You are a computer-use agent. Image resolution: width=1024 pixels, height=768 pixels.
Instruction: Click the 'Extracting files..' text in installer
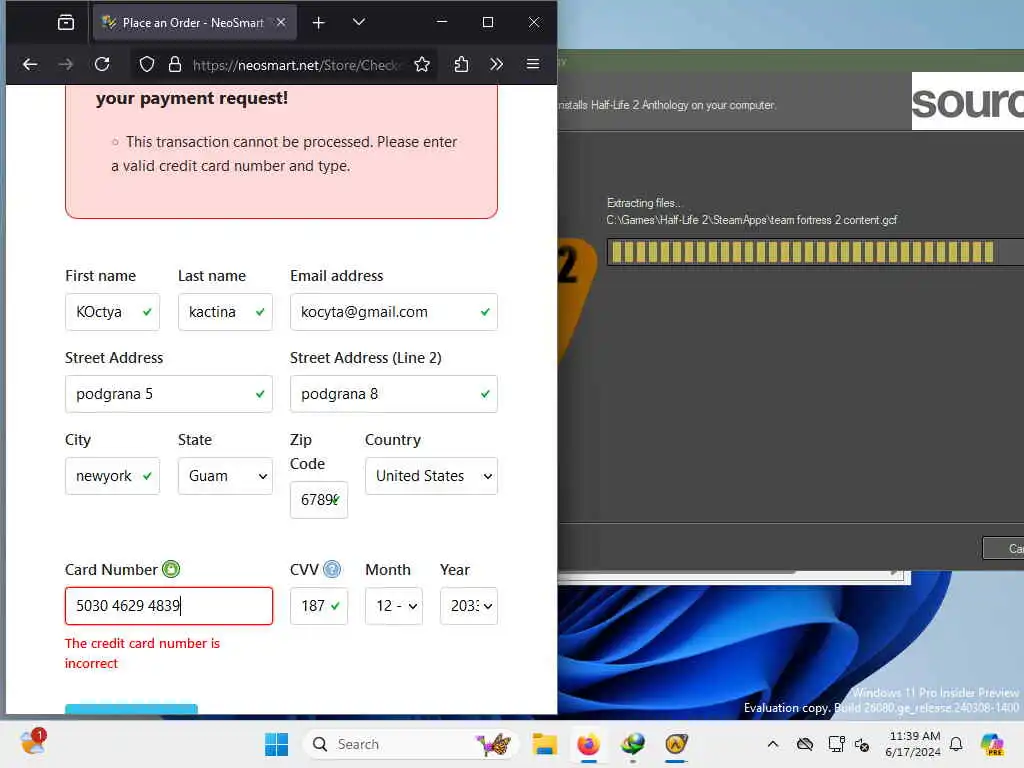point(643,203)
